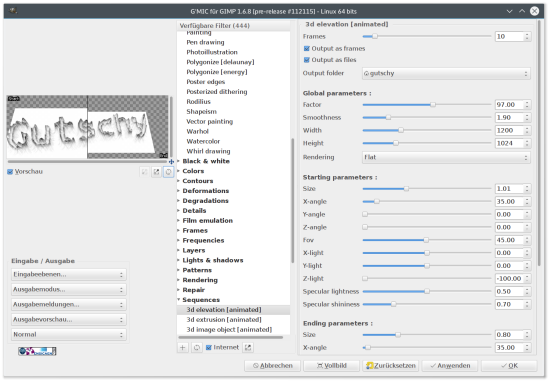The image size is (550, 382).
Task: Select the Whirl drawing filter
Action: 208,151
